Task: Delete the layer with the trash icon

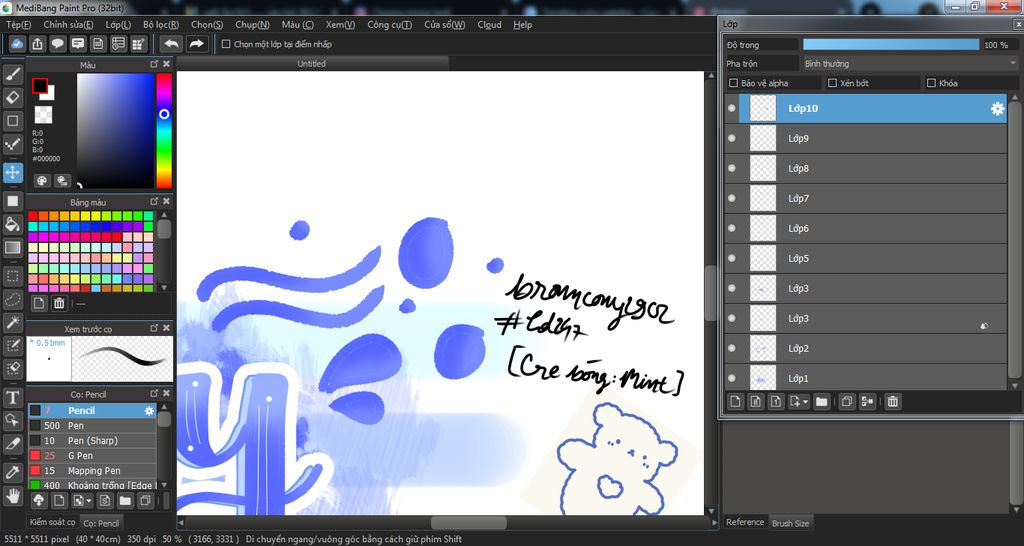Action: 893,402
